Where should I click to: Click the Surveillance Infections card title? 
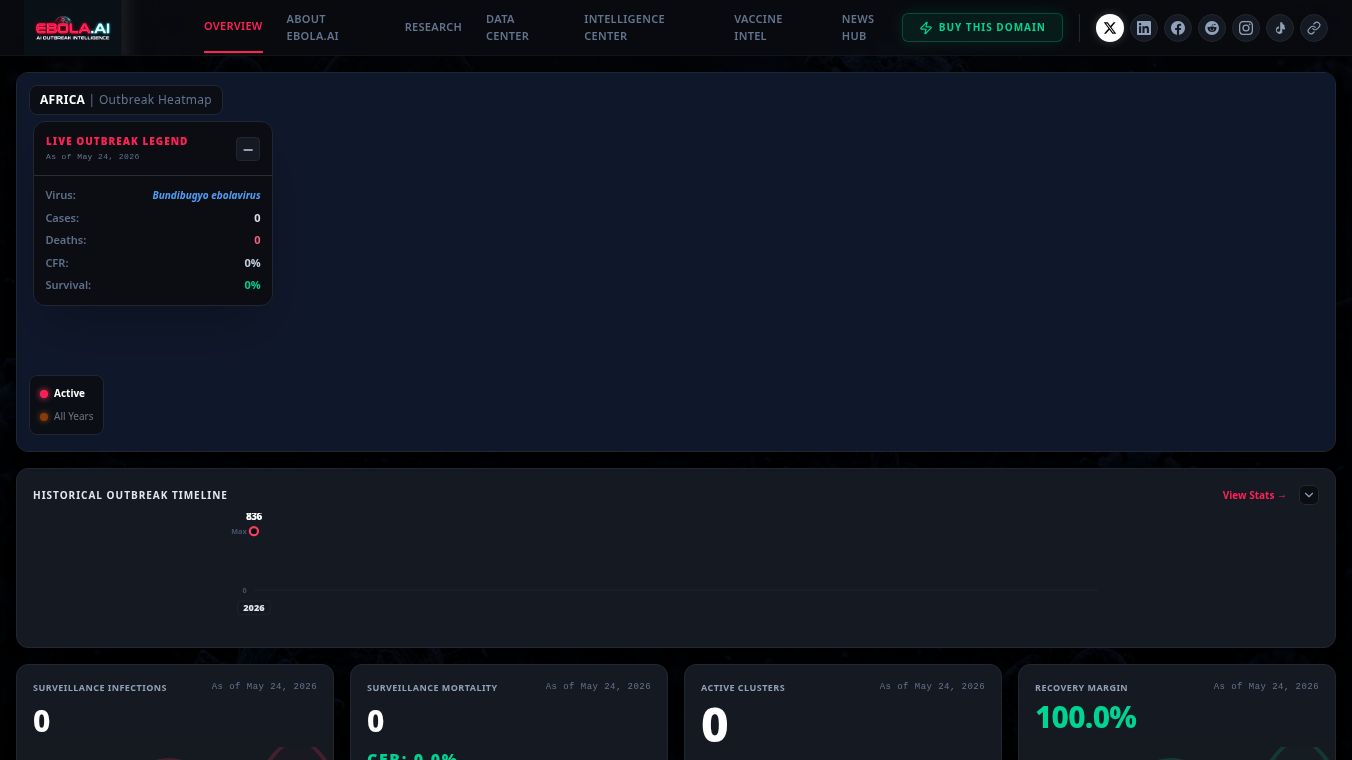coord(100,688)
